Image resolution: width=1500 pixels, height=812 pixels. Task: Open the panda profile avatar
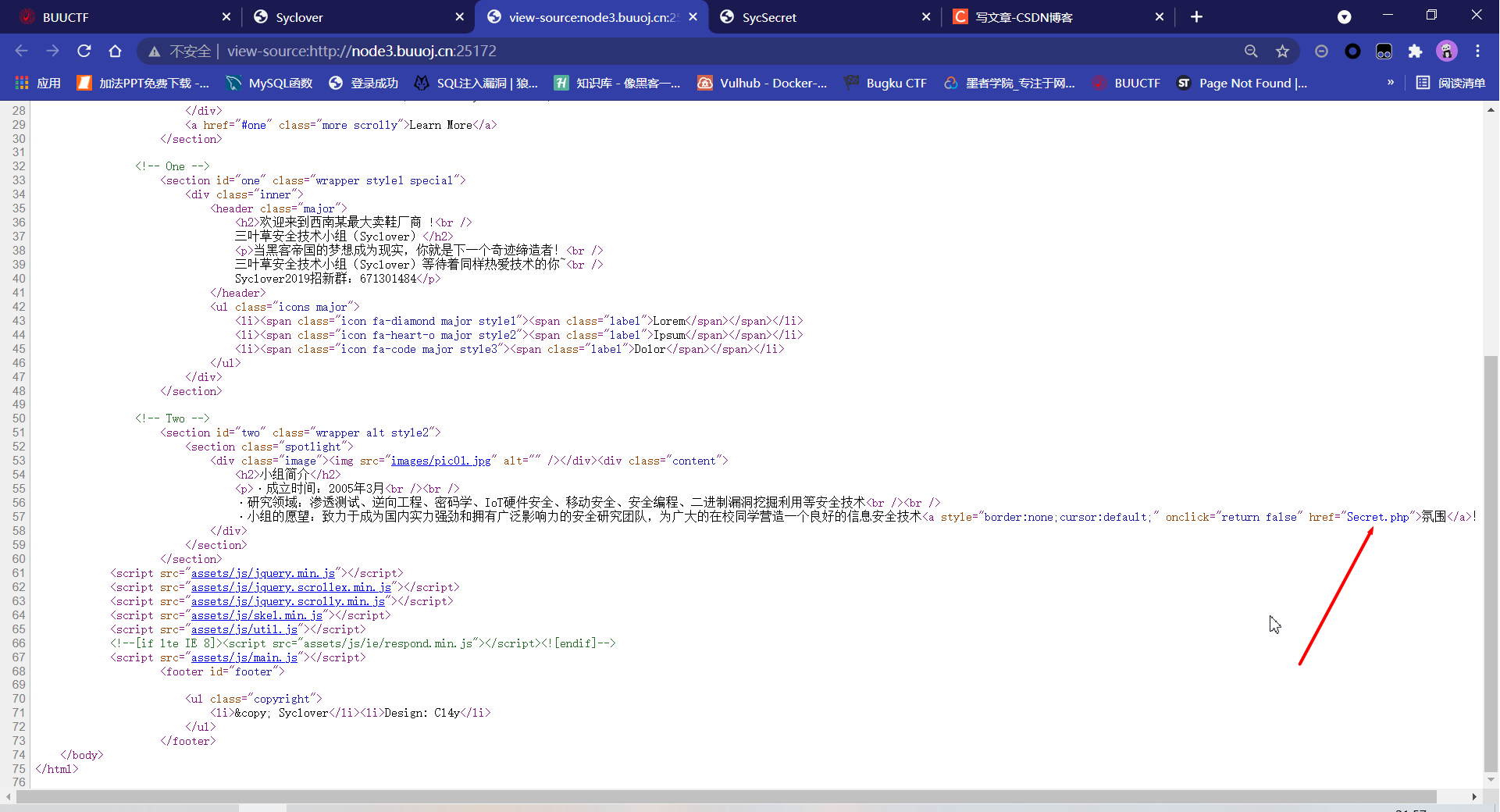coord(1447,52)
